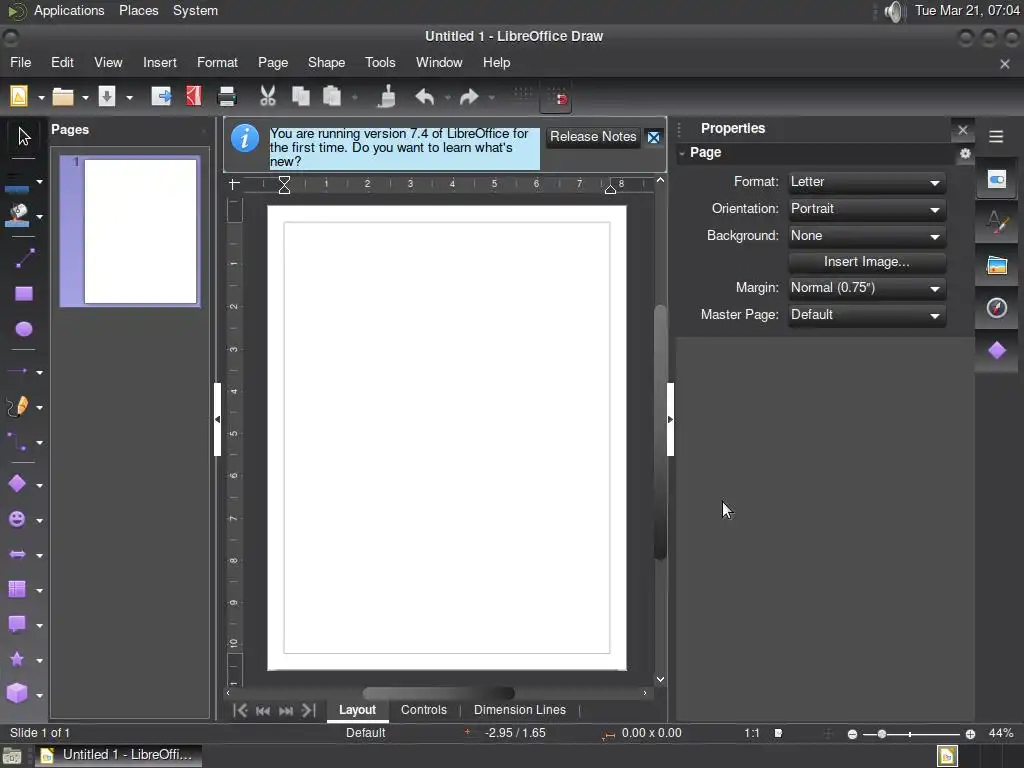This screenshot has height=768, width=1024.
Task: Open the Insert menu
Action: tap(159, 63)
